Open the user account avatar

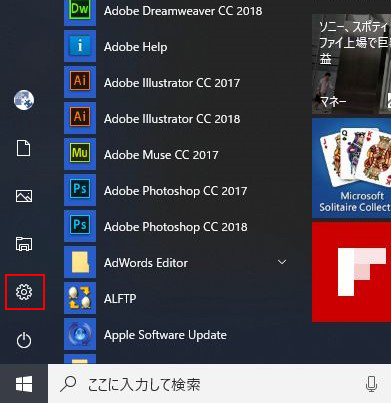(24, 100)
